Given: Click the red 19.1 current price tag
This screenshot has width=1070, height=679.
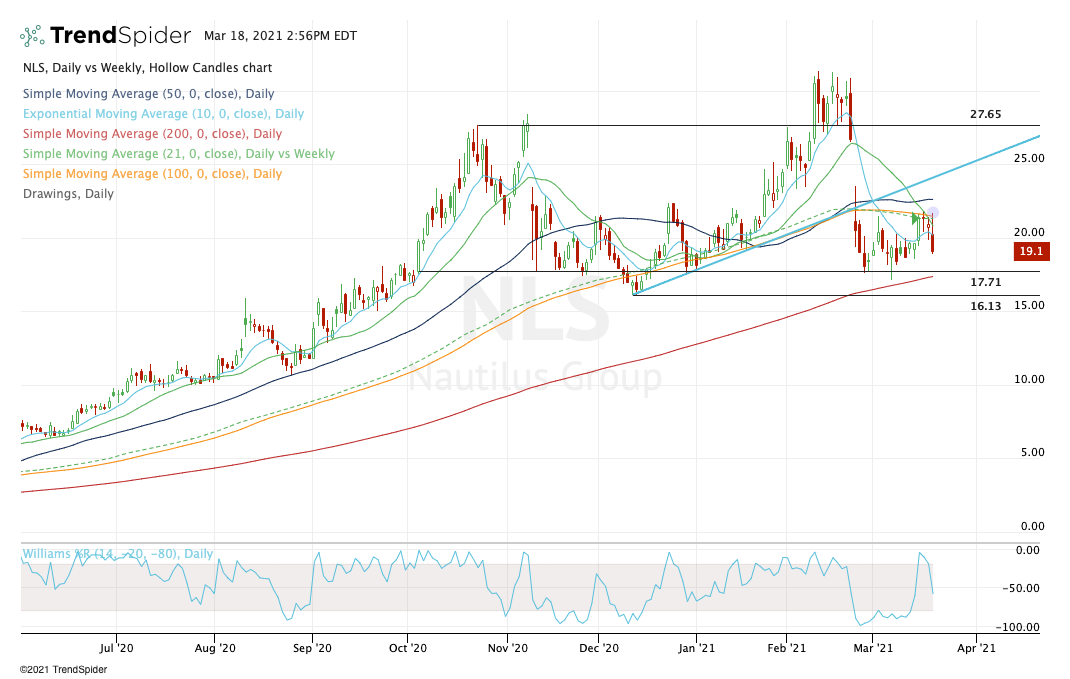Looking at the screenshot, I should 1031,251.
